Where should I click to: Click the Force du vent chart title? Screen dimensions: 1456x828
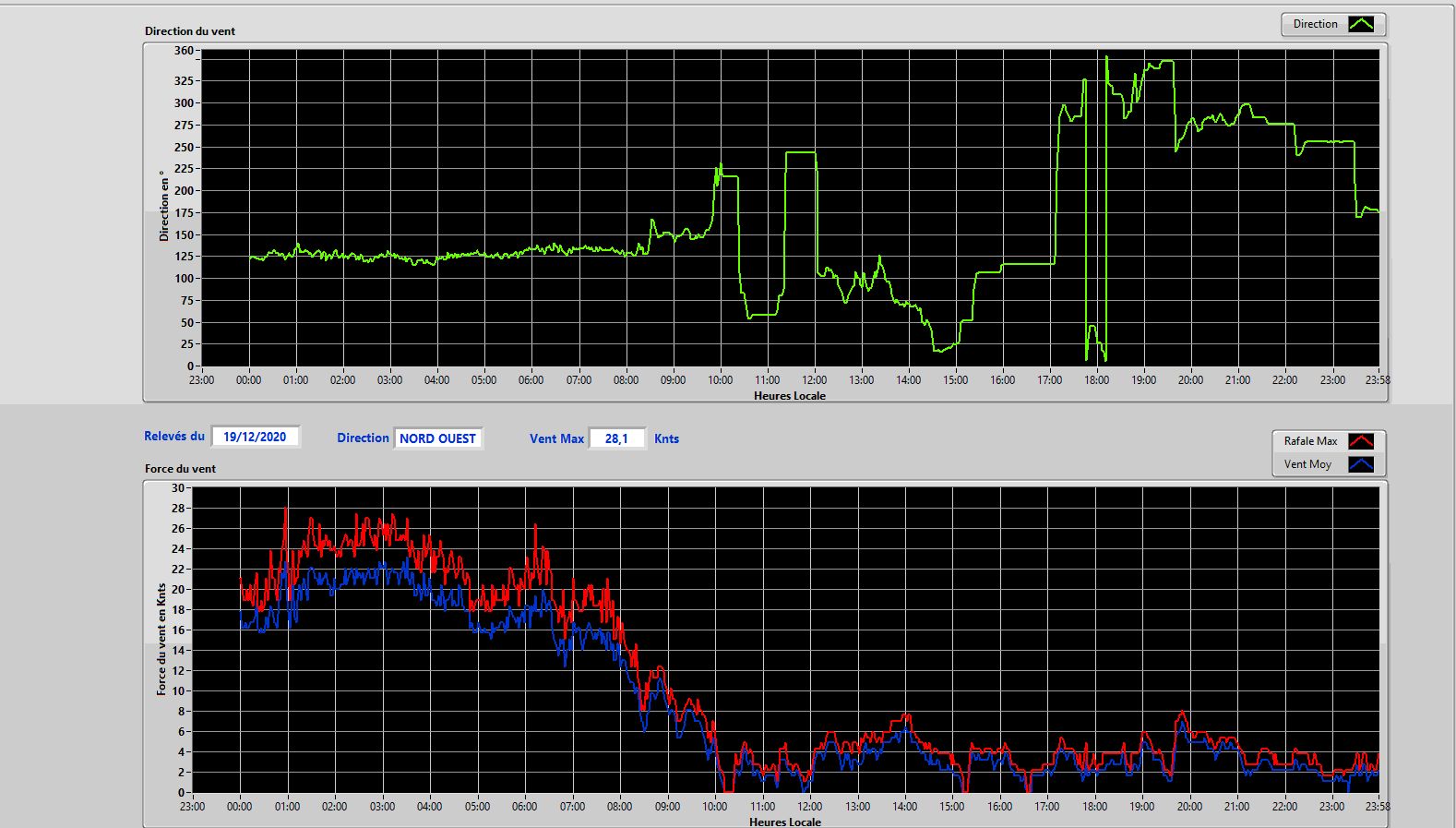tap(180, 468)
